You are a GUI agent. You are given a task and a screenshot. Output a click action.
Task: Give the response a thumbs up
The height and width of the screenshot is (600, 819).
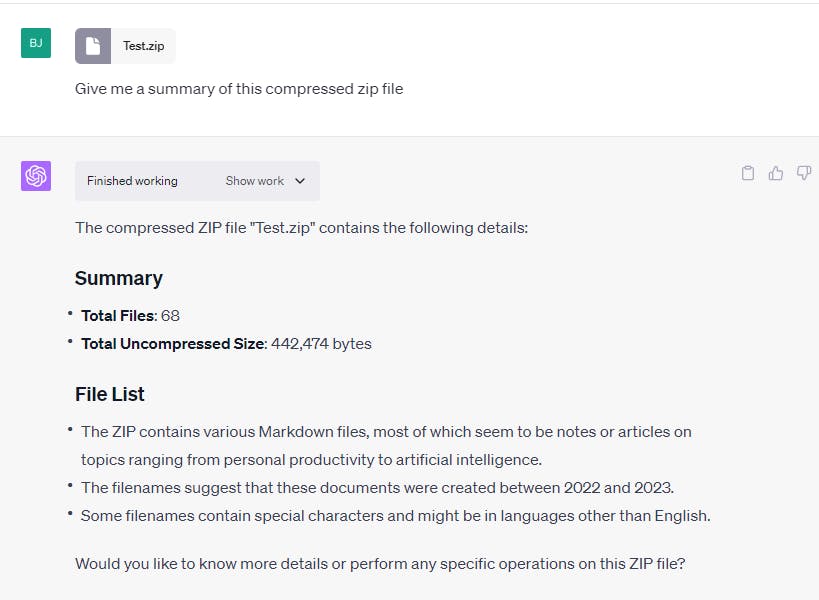coord(775,173)
